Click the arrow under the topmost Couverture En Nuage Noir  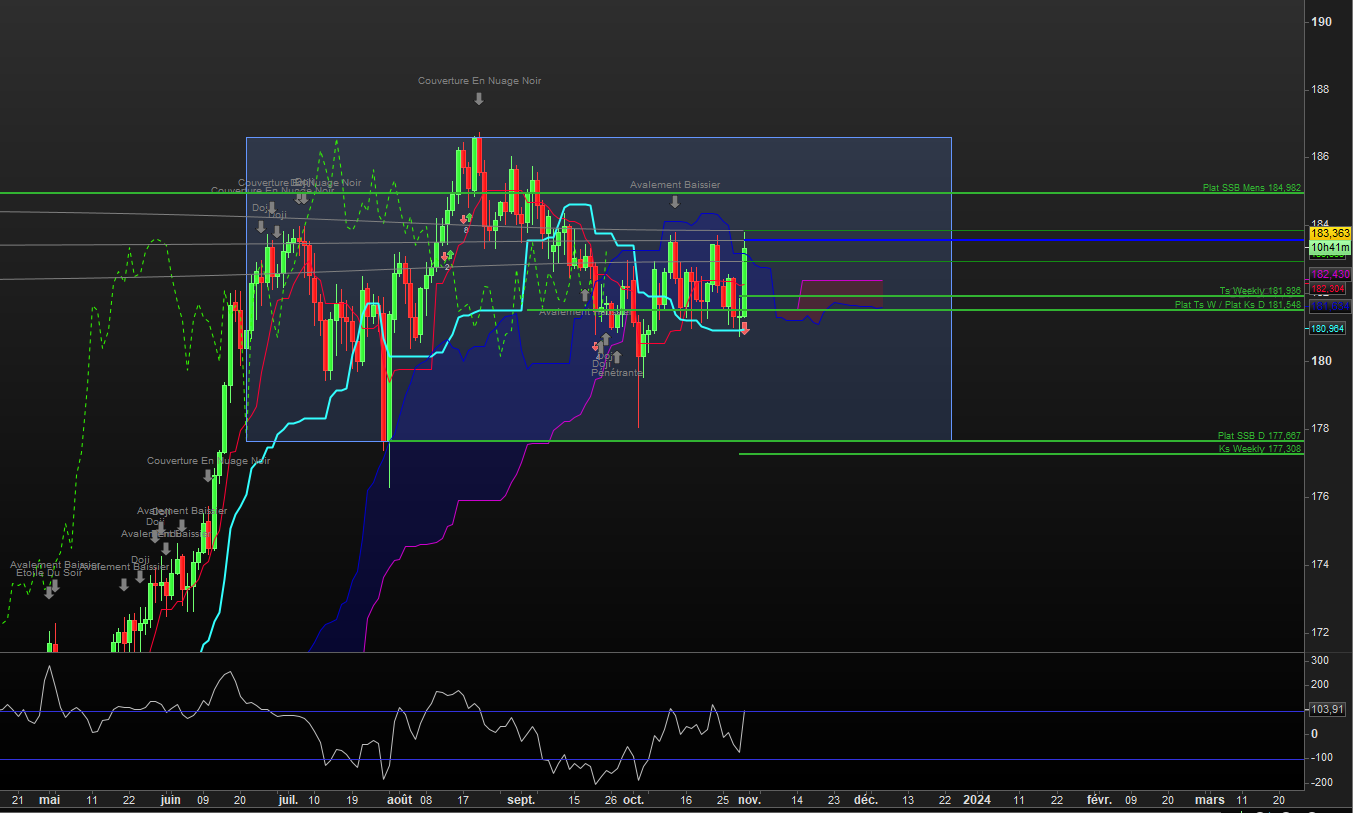pos(479,99)
